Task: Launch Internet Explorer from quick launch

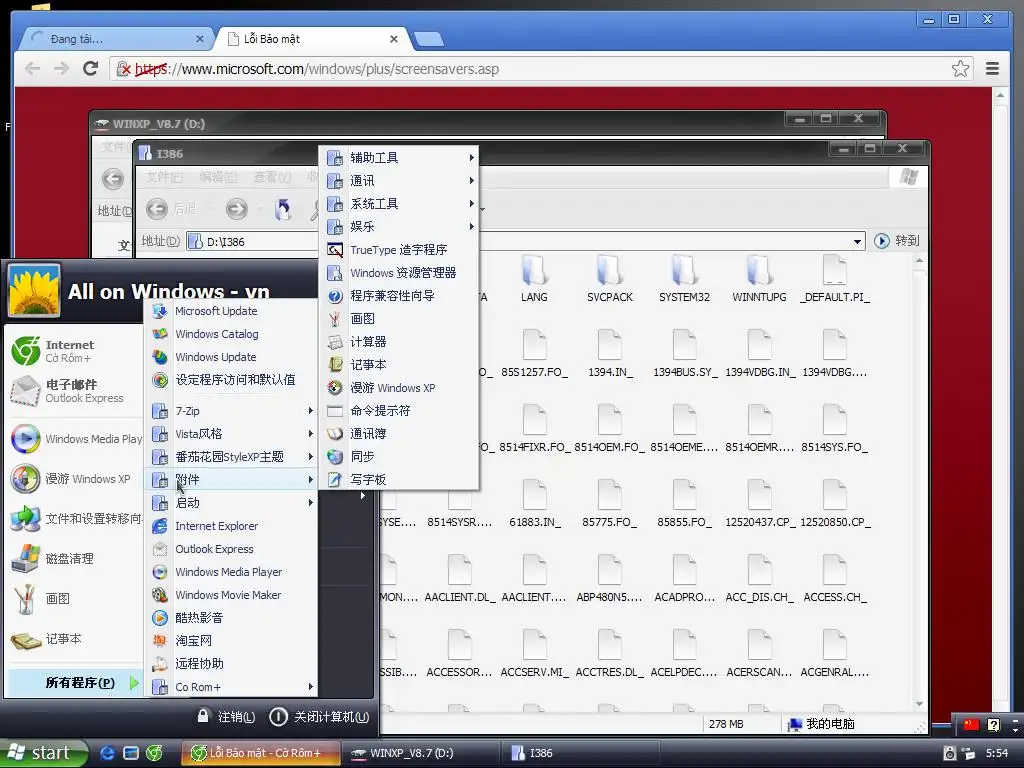Action: [107, 753]
